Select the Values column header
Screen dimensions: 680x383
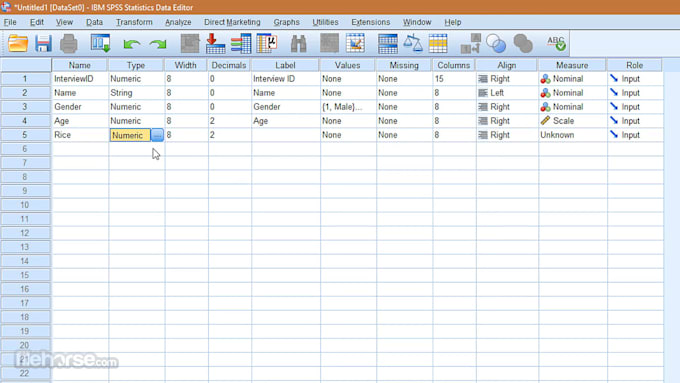pos(347,65)
